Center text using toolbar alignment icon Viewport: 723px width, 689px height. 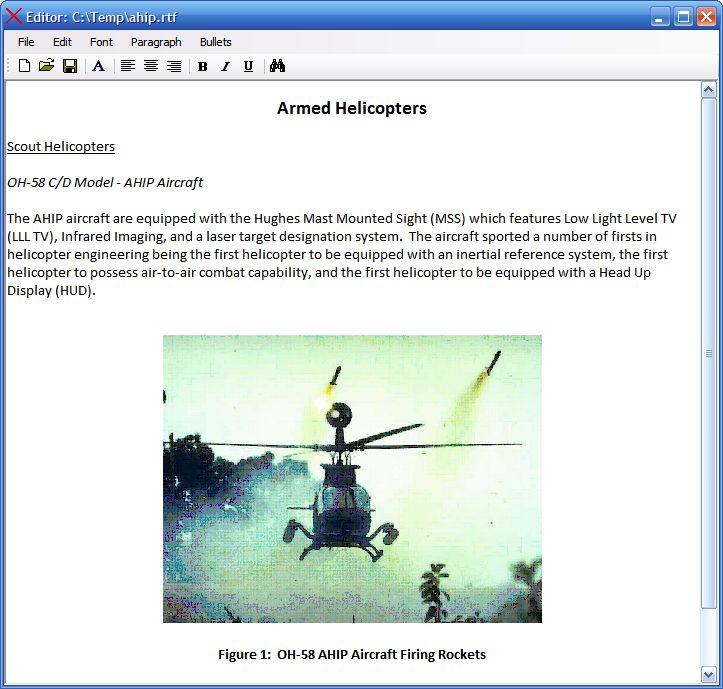[151, 66]
